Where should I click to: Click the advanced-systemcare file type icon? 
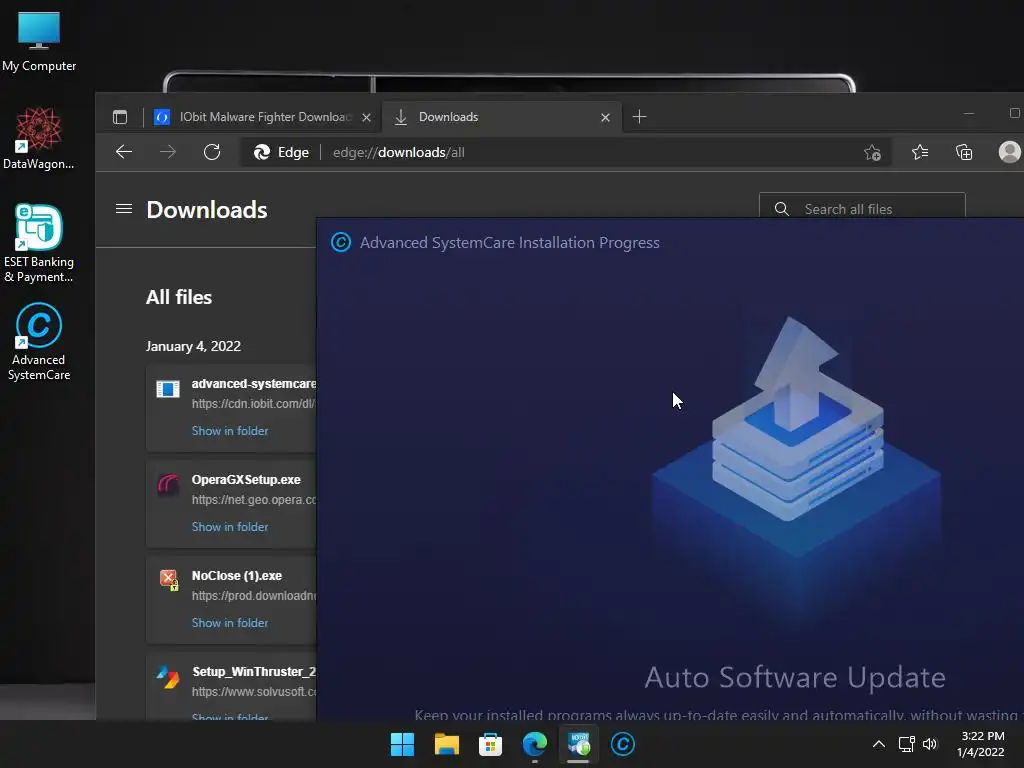[168, 389]
